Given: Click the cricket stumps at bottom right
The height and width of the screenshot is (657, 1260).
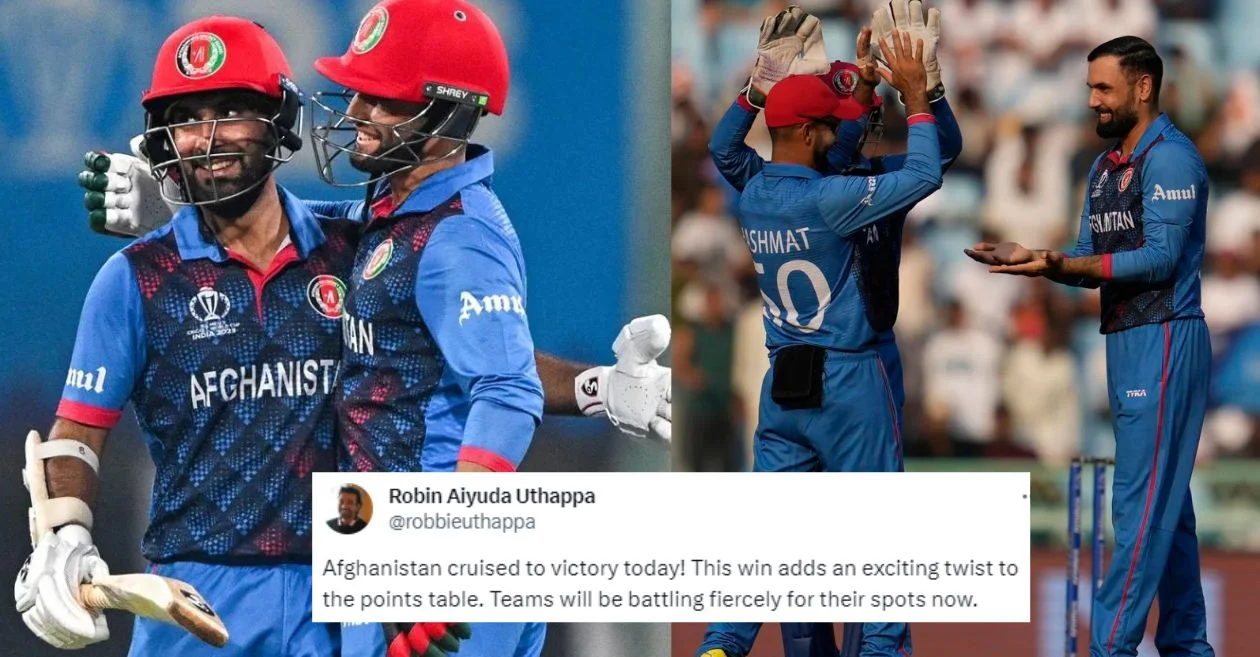Looking at the screenshot, I should point(1089,557).
